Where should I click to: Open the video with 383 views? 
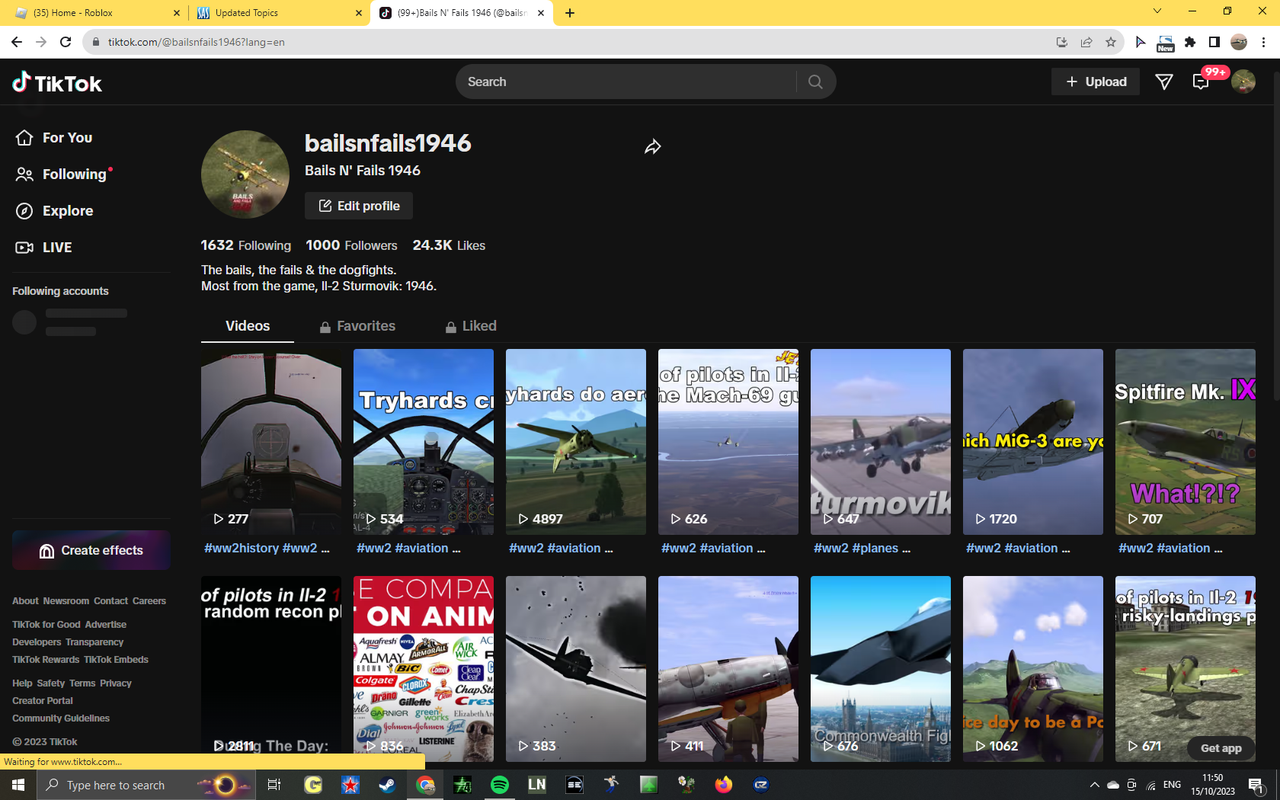click(576, 669)
